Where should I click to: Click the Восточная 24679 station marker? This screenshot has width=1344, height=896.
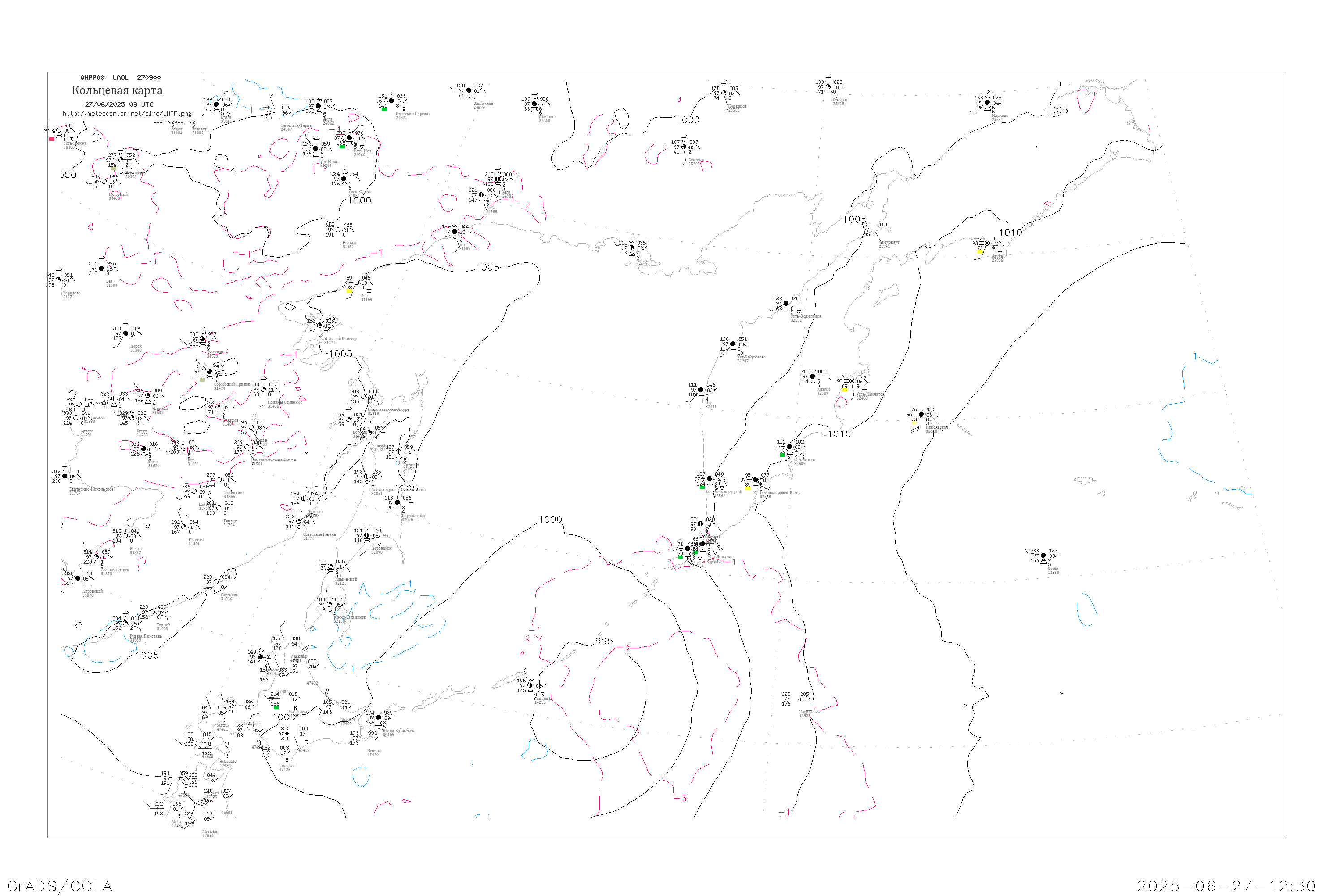(x=469, y=90)
